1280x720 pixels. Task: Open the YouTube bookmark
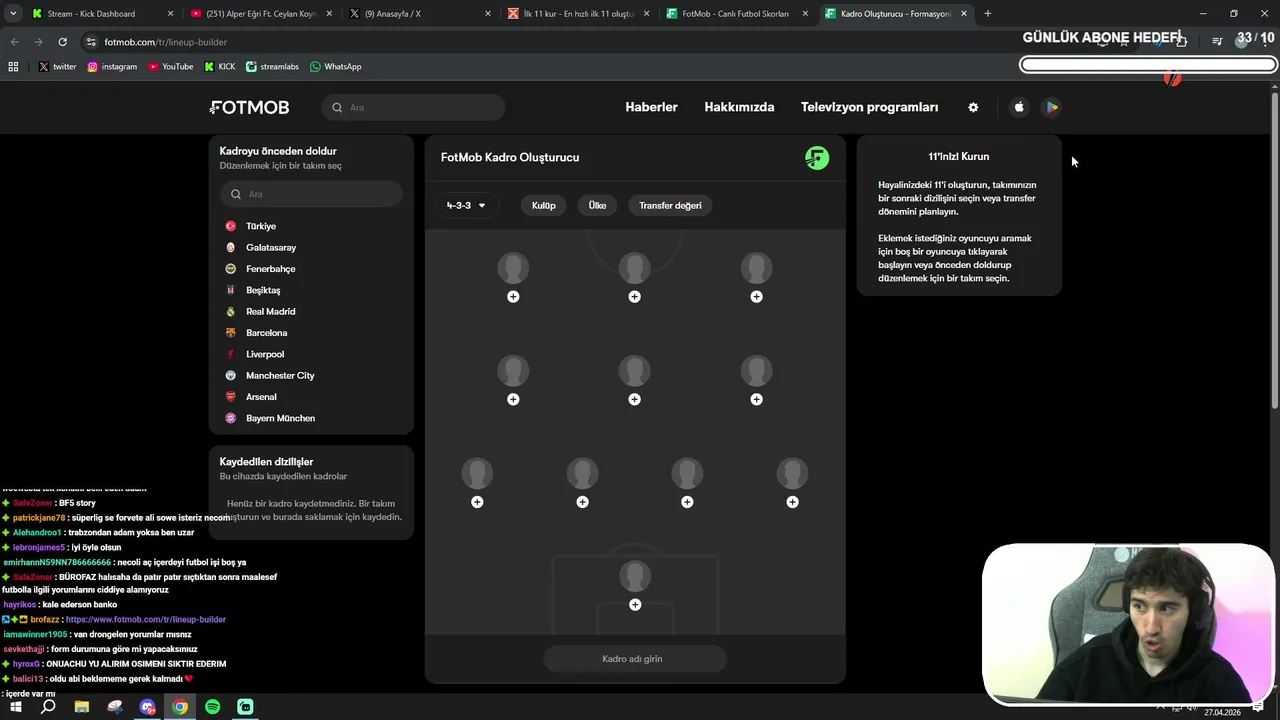[171, 66]
